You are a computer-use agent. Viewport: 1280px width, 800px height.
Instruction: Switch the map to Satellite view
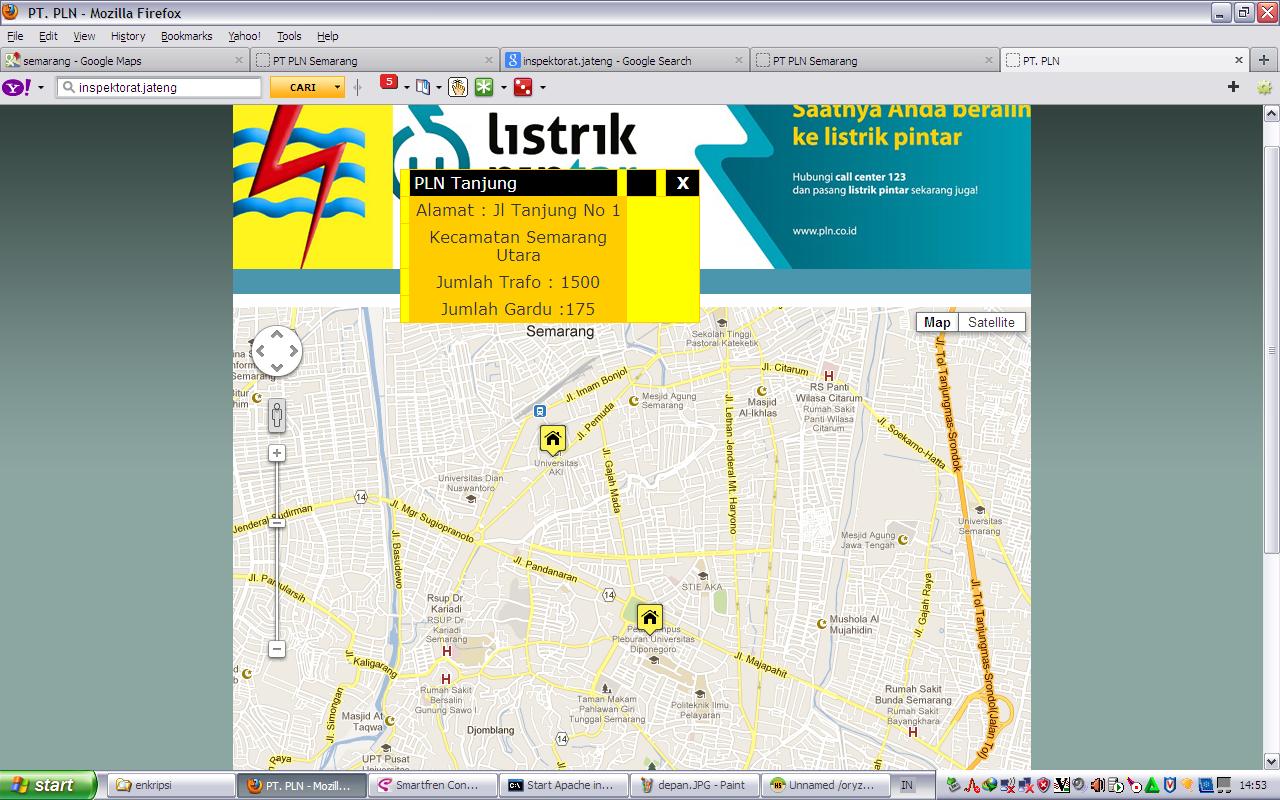point(991,322)
